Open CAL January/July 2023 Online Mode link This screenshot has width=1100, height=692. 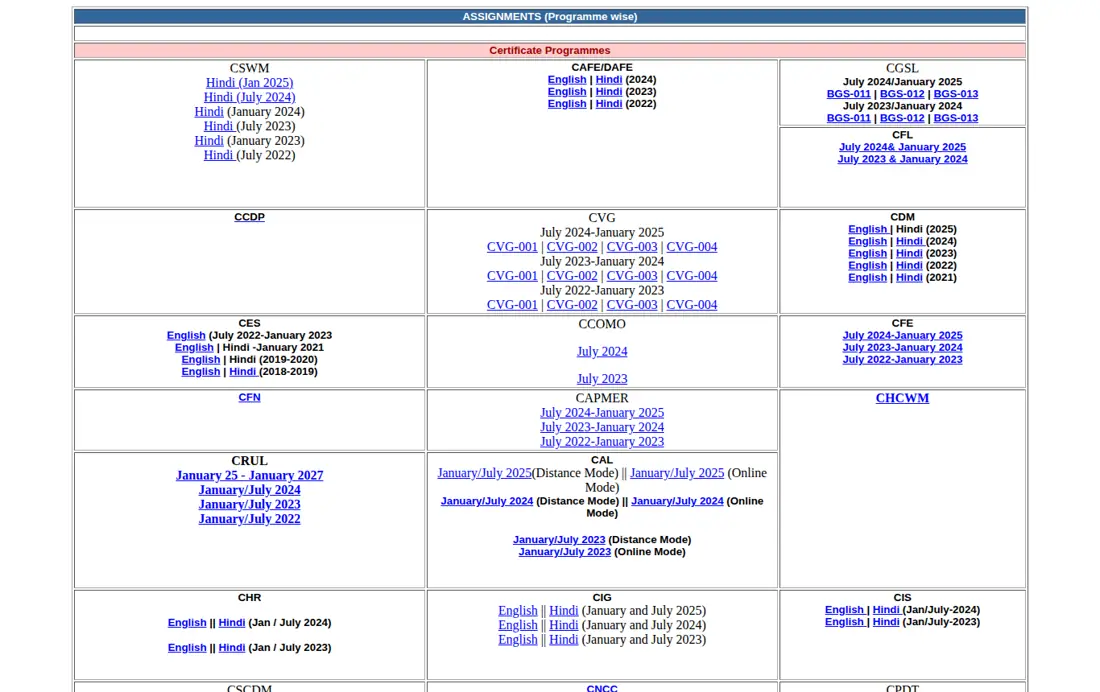click(565, 552)
